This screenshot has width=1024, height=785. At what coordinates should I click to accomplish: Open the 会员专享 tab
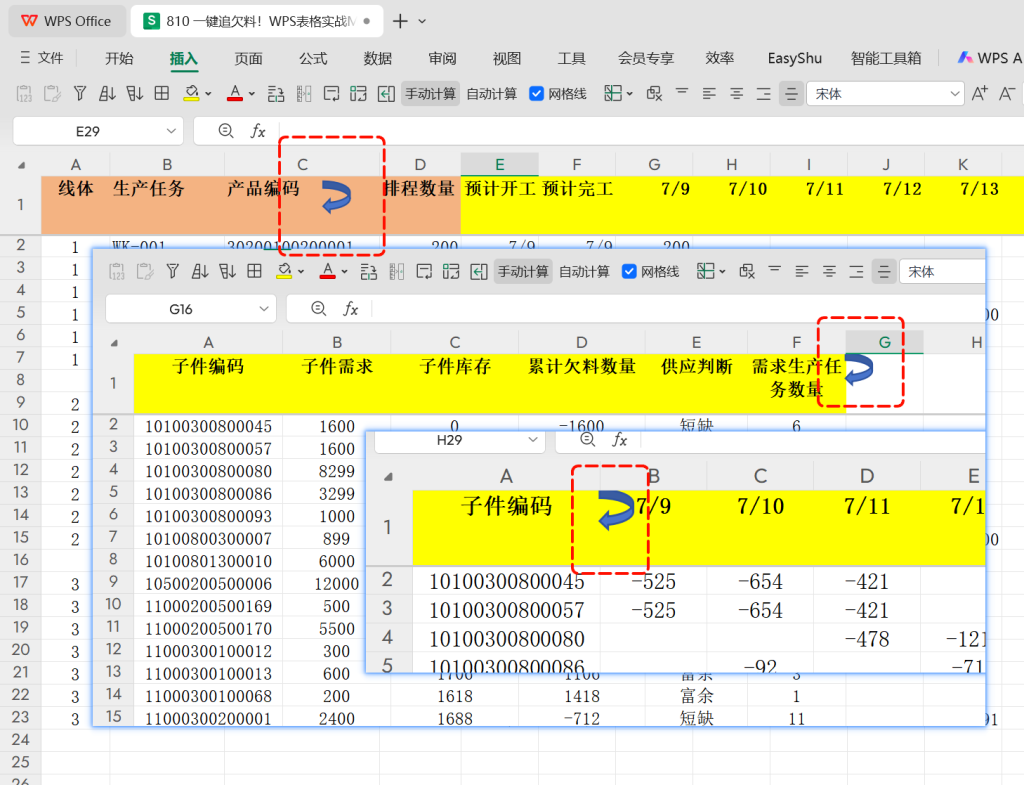645,58
